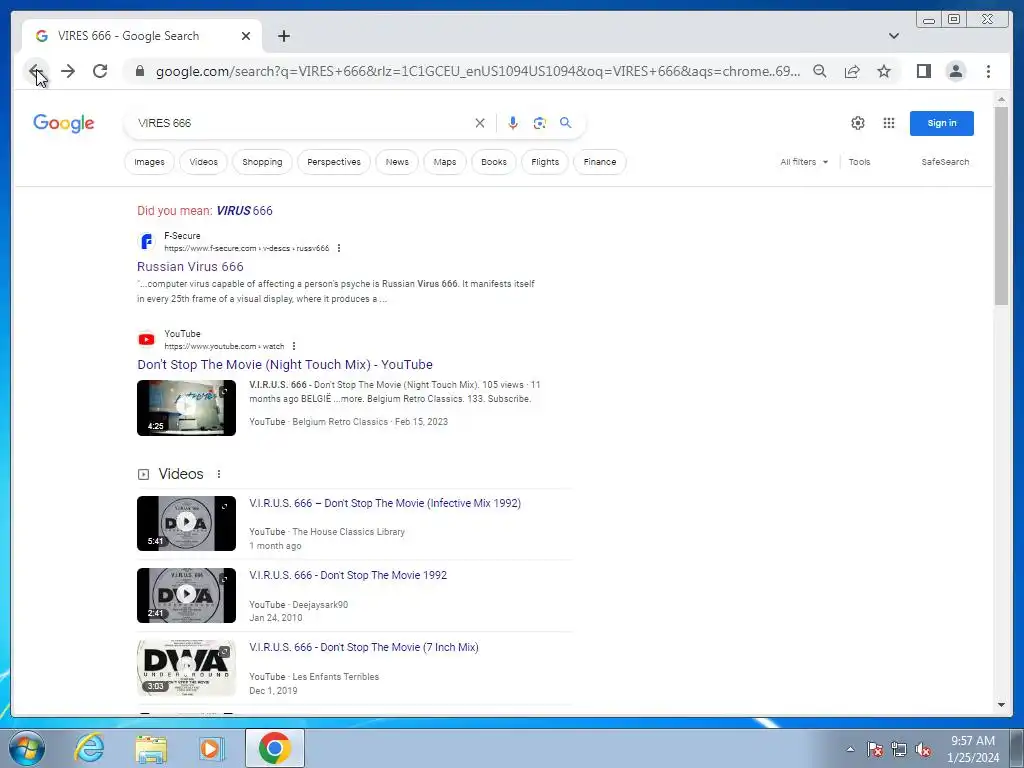The image size is (1024, 768).
Task: Show hidden system tray icons
Action: point(850,749)
